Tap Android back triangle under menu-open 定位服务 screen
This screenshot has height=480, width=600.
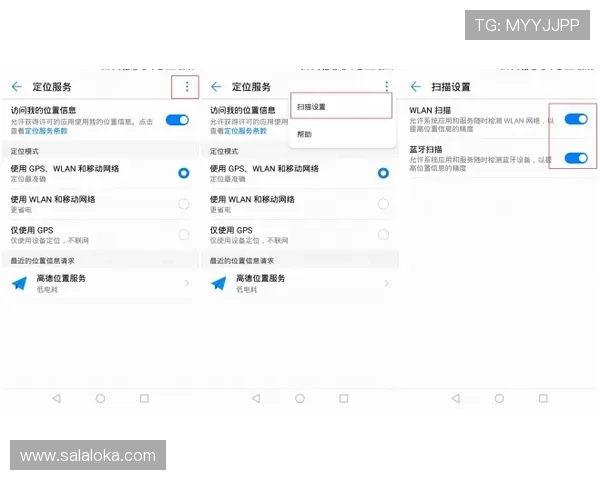256,398
